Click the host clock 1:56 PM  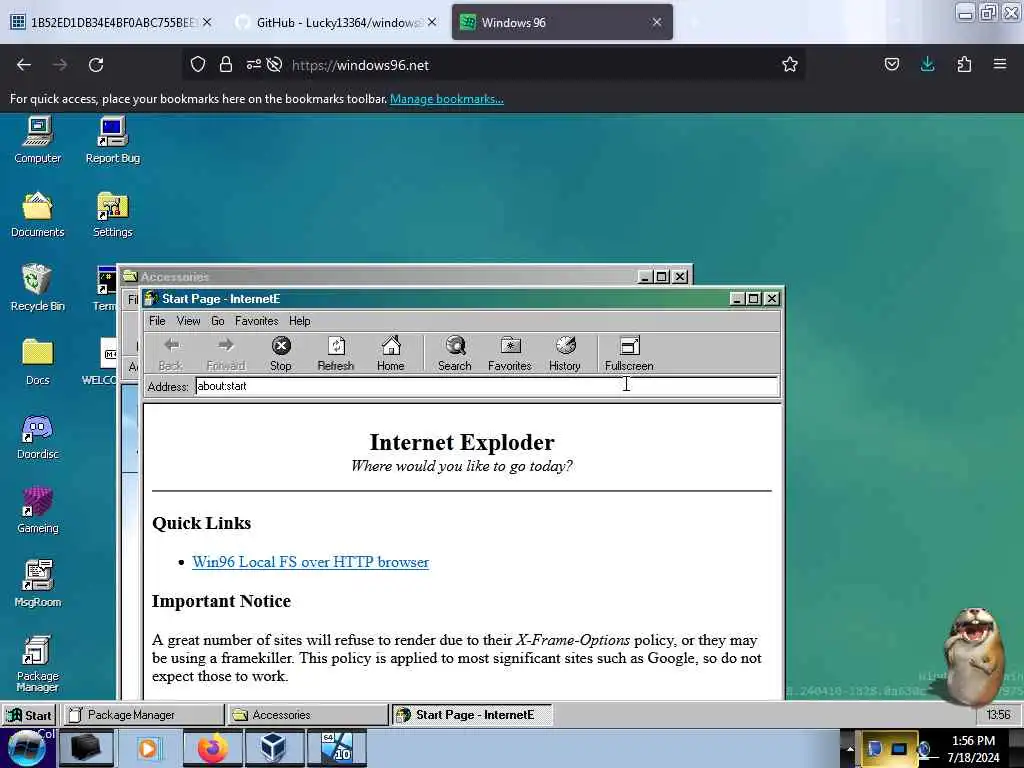pyautogui.click(x=973, y=741)
